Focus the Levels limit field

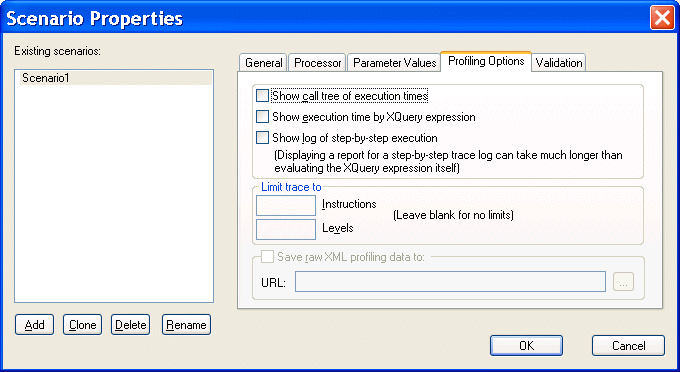(x=286, y=229)
